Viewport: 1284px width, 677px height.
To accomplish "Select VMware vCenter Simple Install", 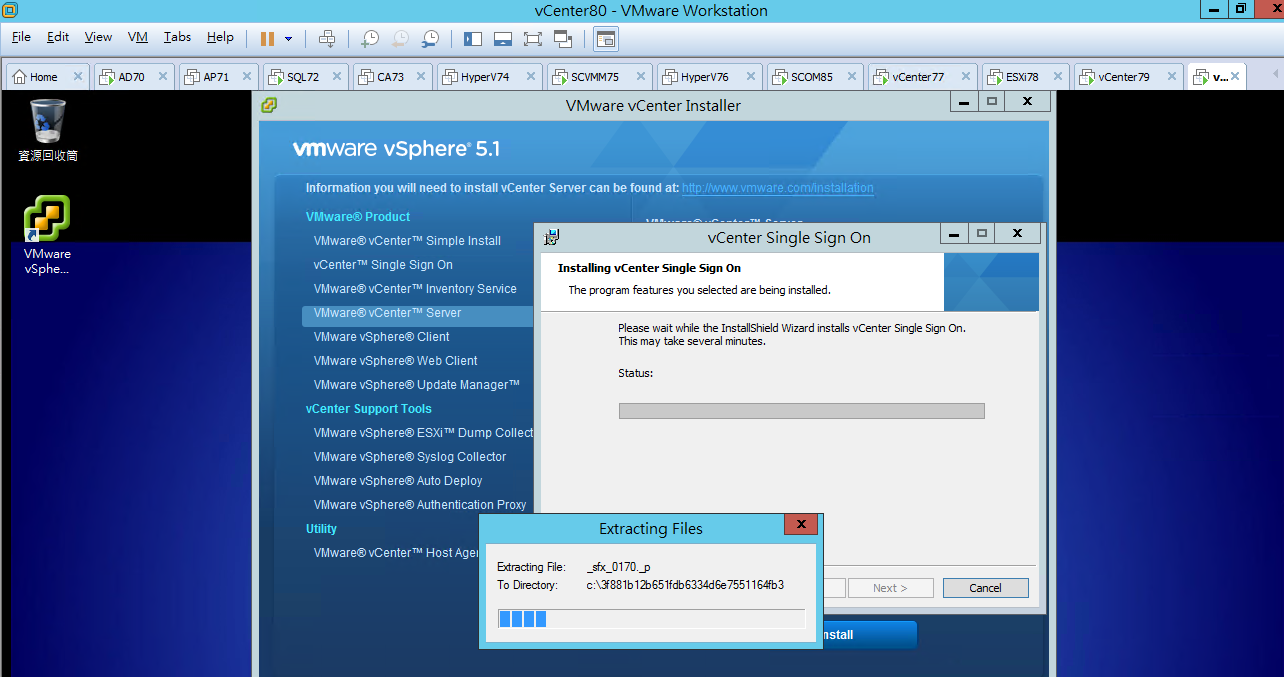I will (407, 241).
